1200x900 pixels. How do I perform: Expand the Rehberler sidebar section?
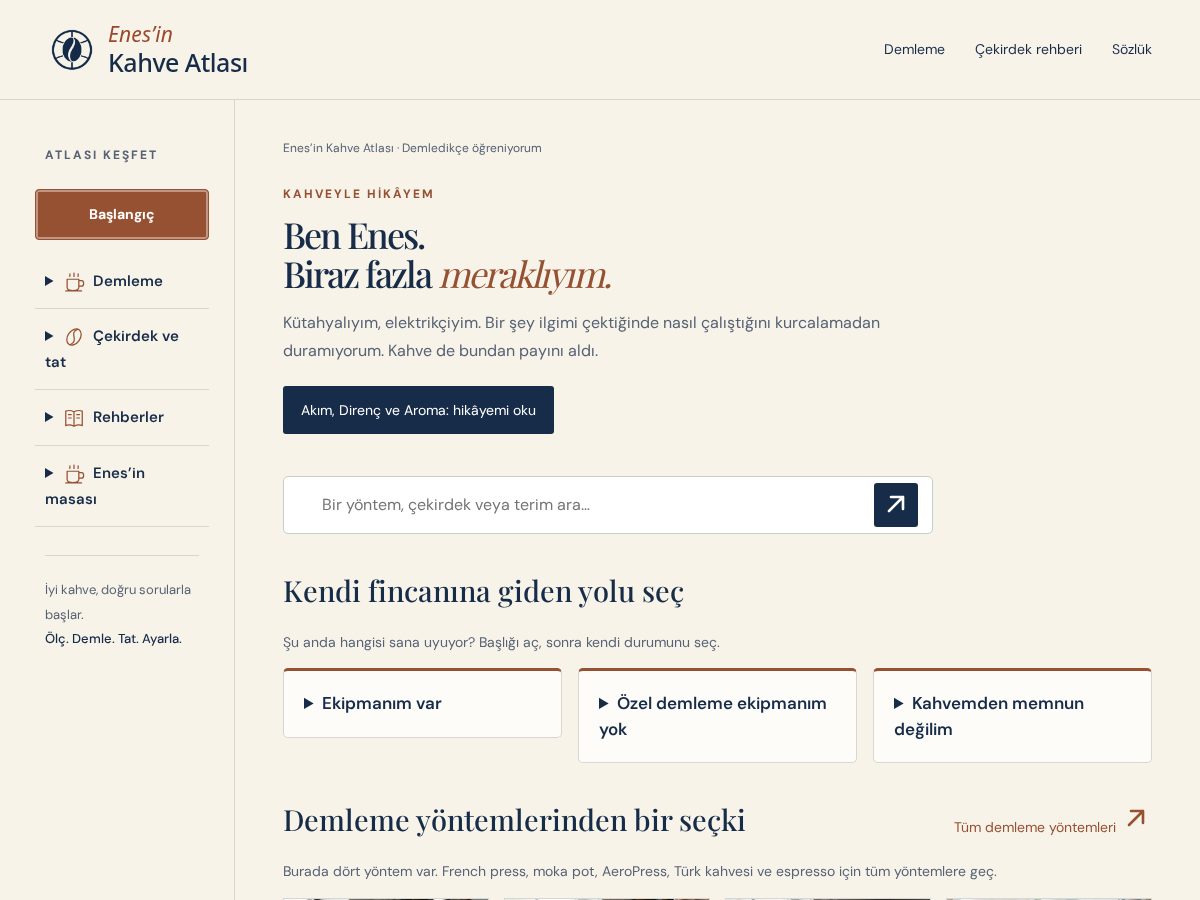122,417
